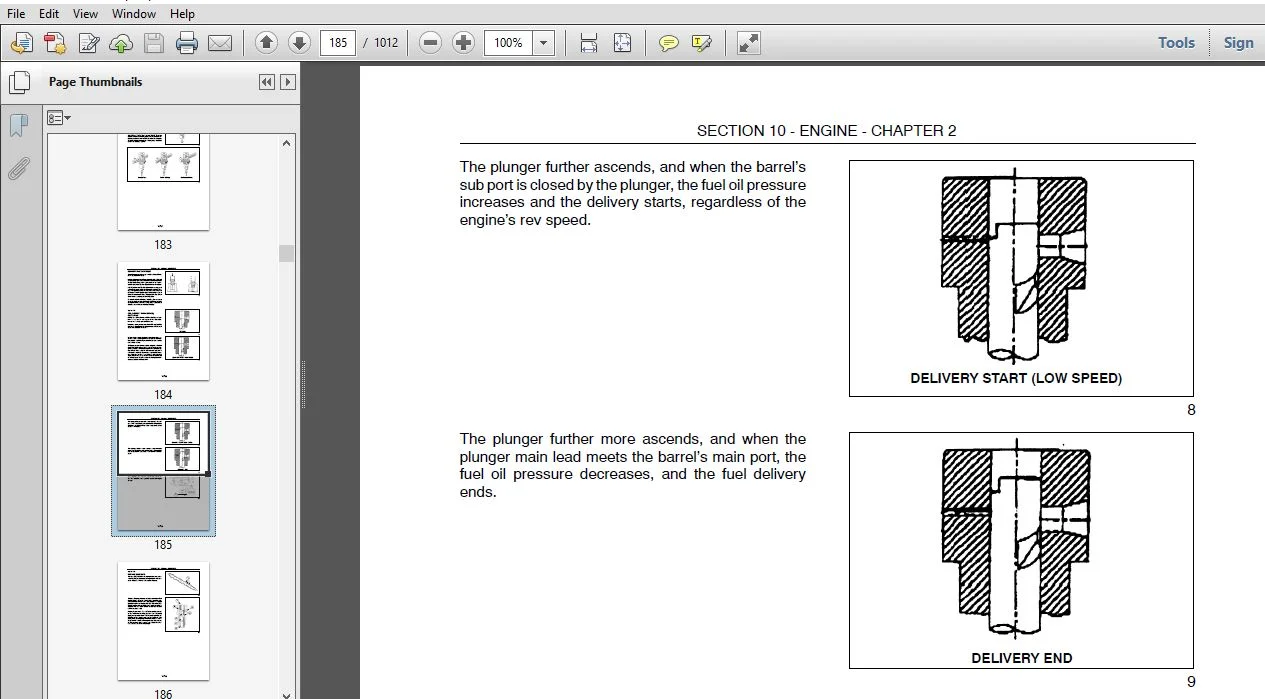Viewport: 1265px width, 699px height.
Task: Toggle the Bookmarks panel icon
Action: click(x=18, y=126)
